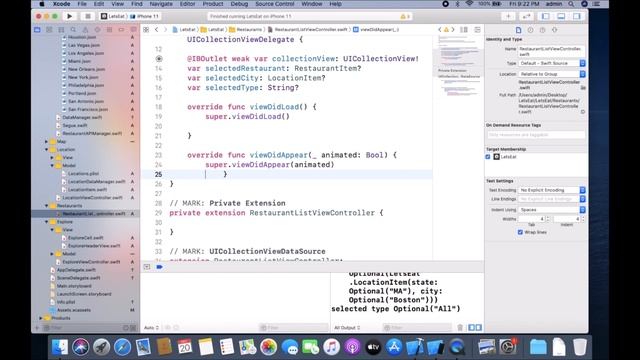Open the Auto variables scope popup
This screenshot has height=360, width=640.
point(151,328)
